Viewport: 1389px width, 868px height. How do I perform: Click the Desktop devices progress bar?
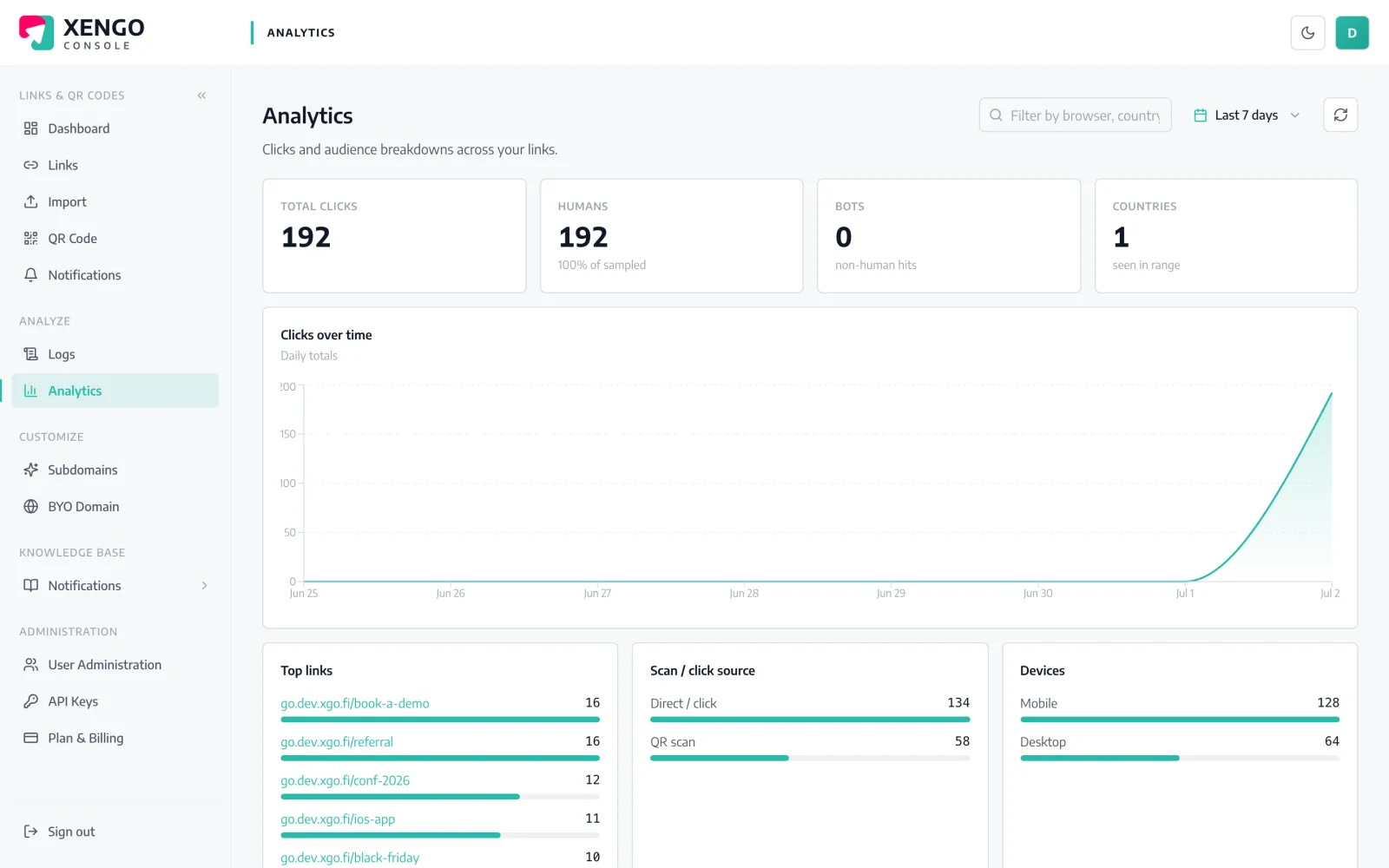point(1180,758)
